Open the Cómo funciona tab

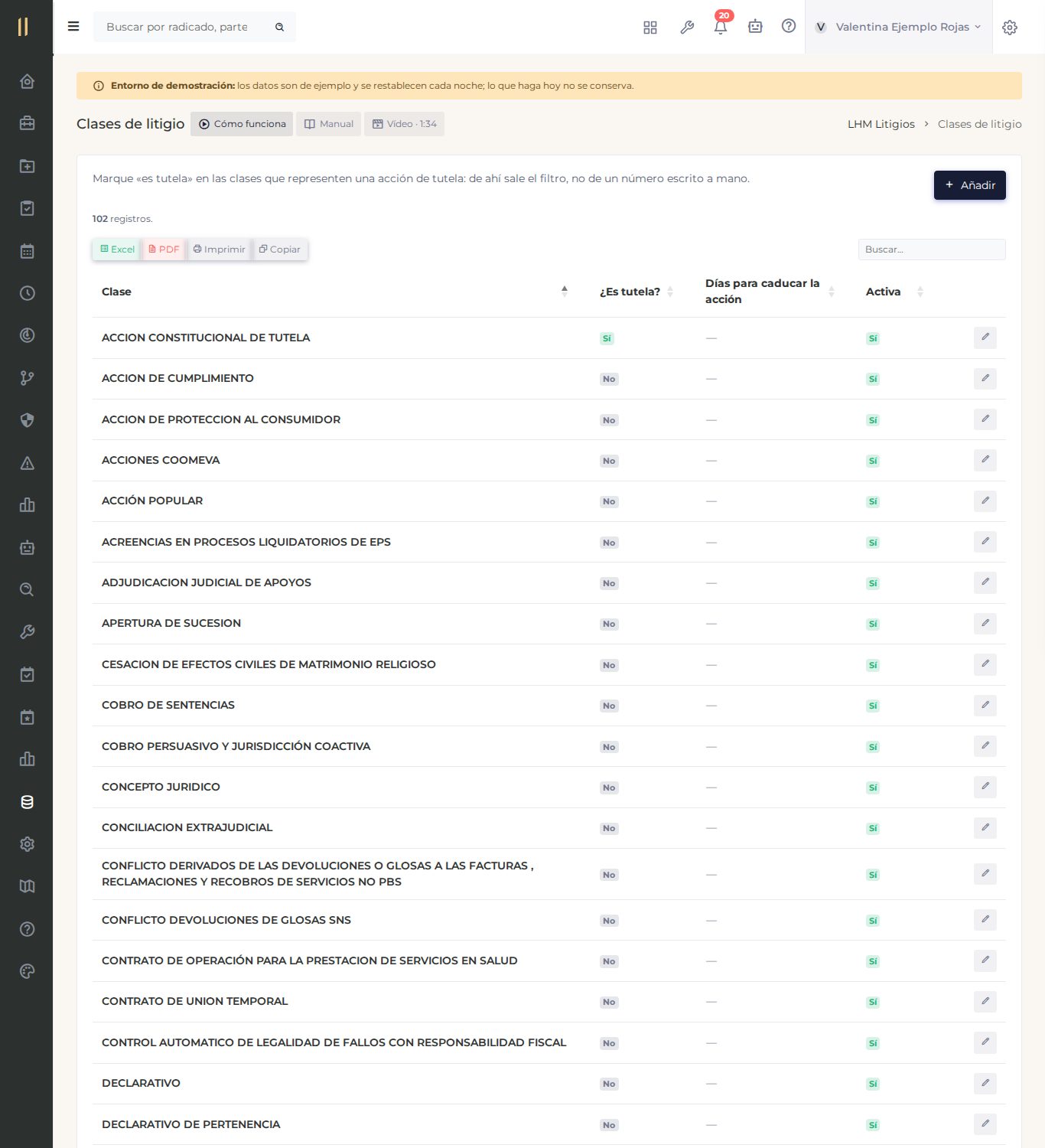click(x=242, y=124)
